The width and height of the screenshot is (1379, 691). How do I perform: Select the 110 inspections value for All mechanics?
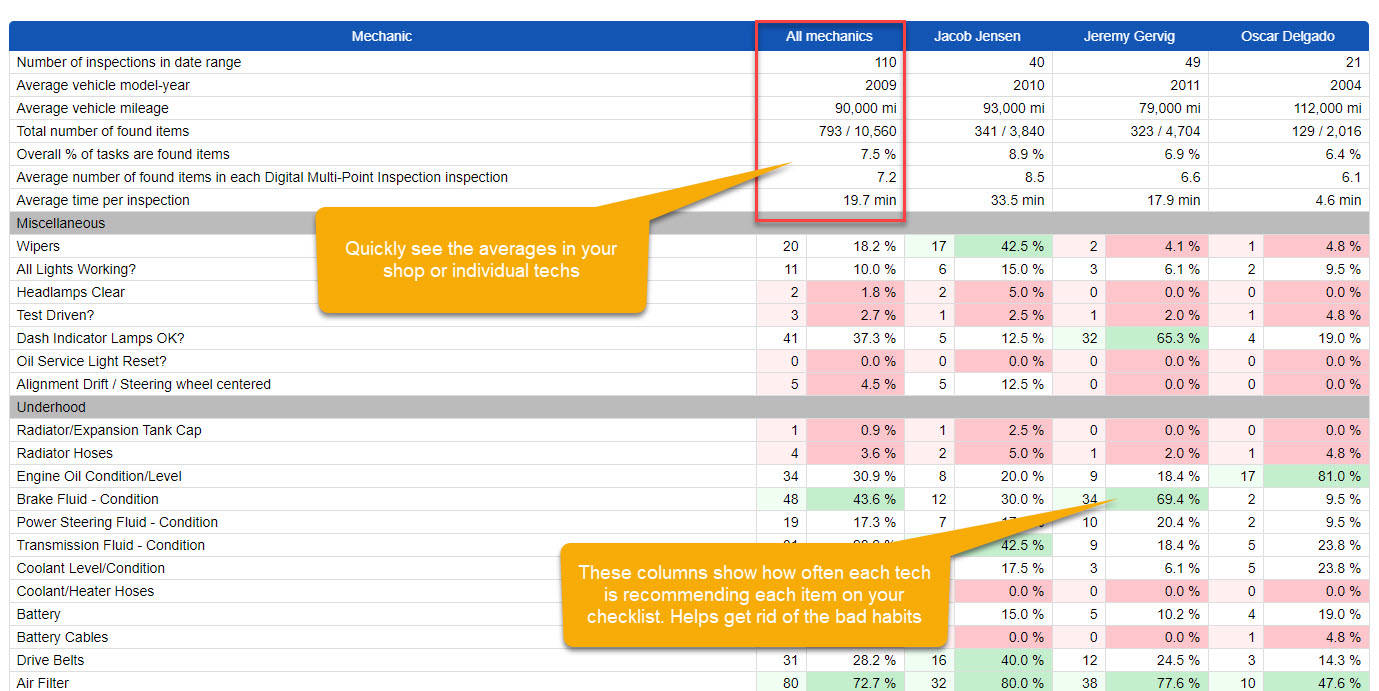[x=884, y=62]
